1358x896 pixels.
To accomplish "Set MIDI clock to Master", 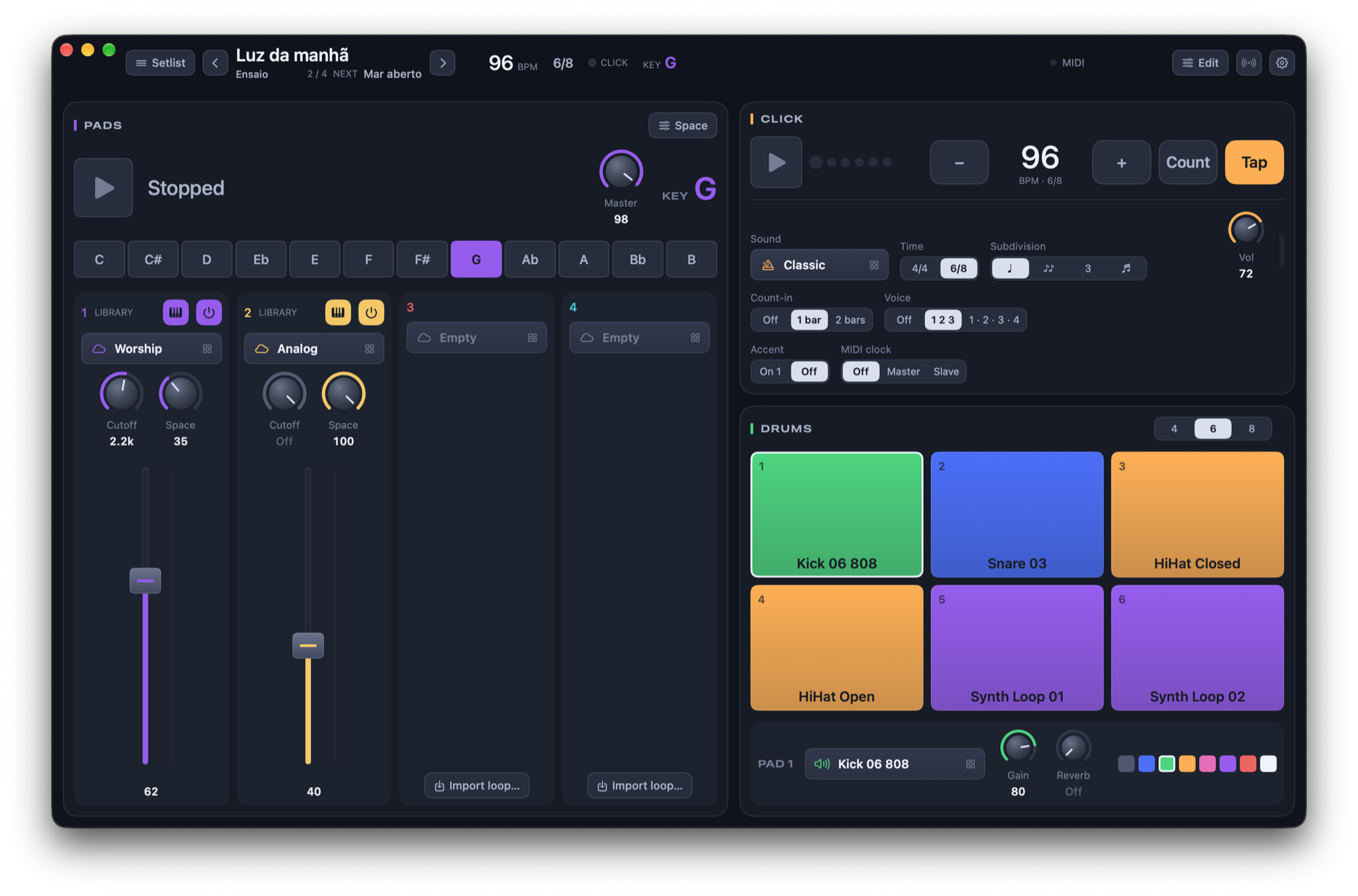I will [x=902, y=371].
